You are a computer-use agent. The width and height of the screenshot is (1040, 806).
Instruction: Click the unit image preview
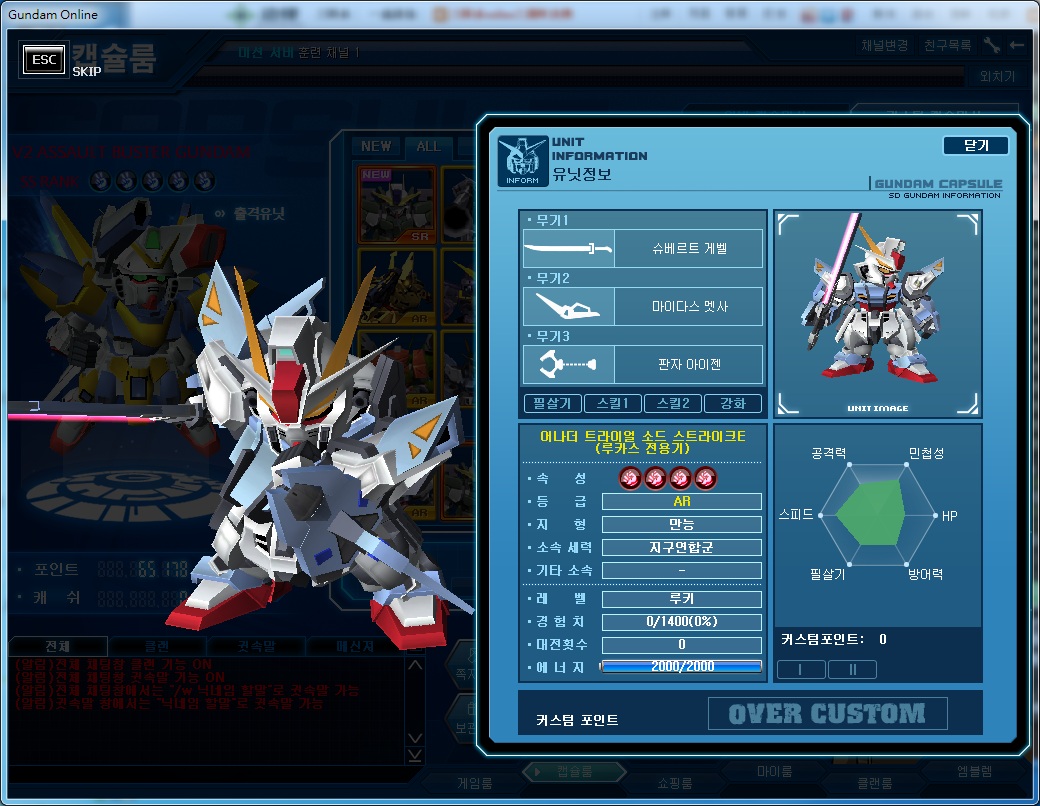(878, 314)
